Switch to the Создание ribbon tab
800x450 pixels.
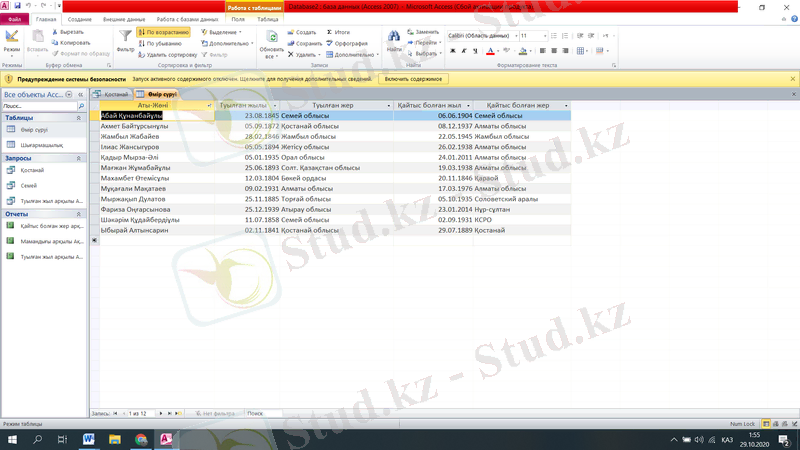coord(80,19)
